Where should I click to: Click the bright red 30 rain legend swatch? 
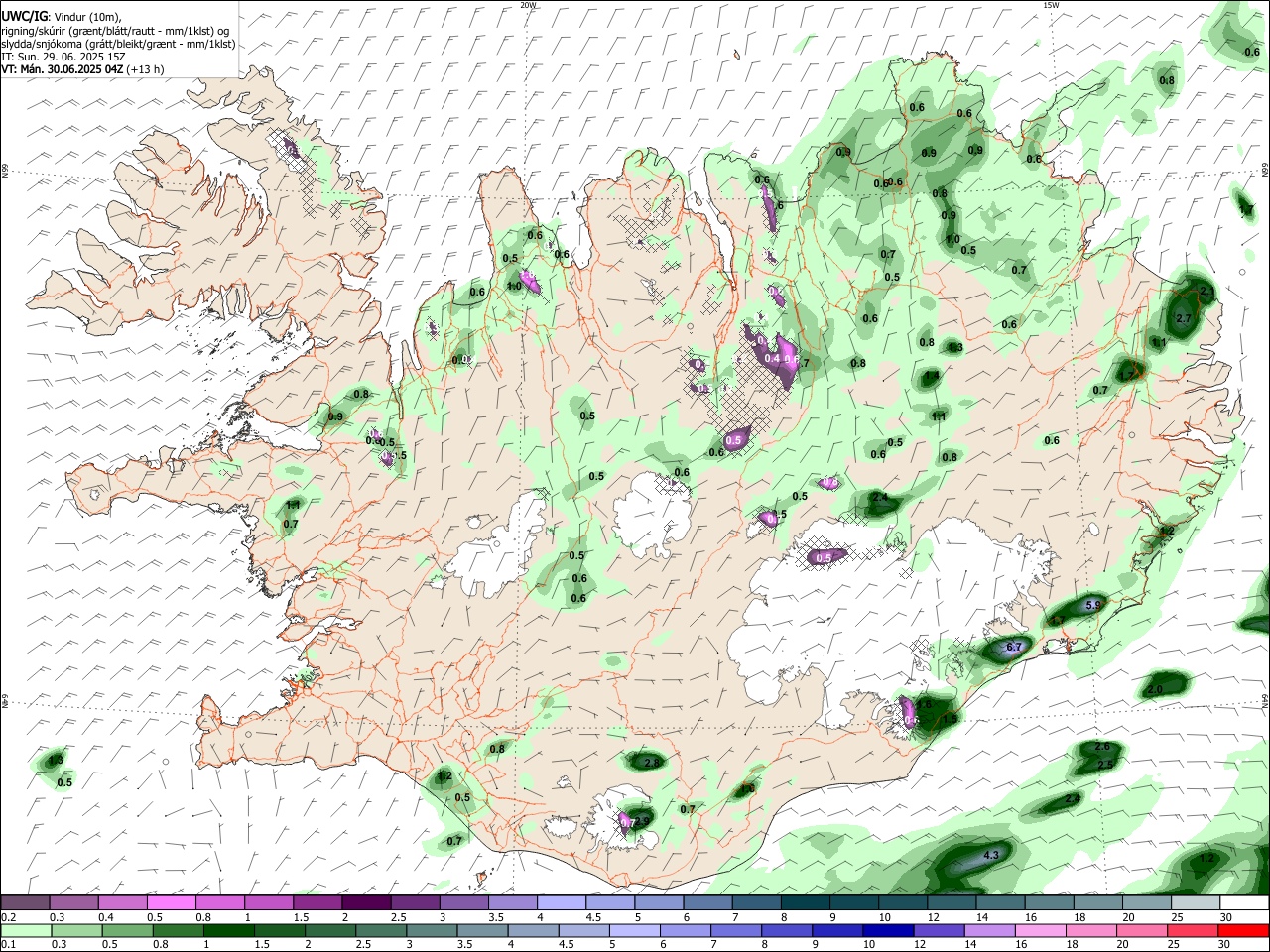click(1243, 930)
